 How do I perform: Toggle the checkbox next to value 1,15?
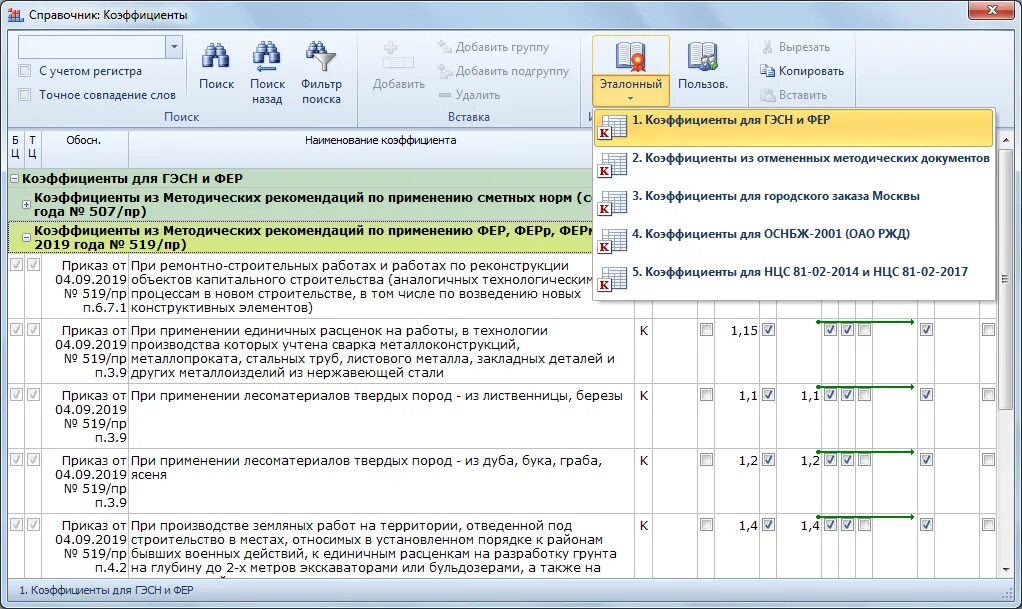point(768,330)
